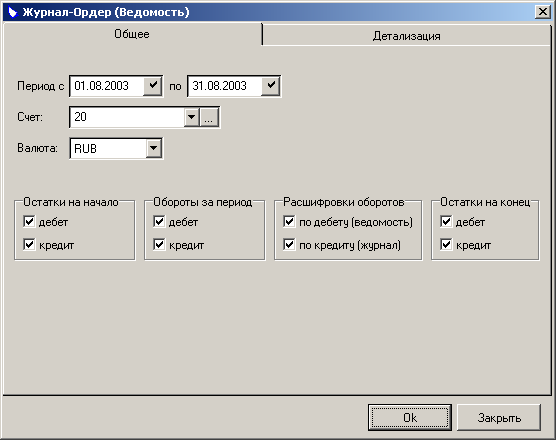Disable по кредиту (журнал) checkbox

289,245
